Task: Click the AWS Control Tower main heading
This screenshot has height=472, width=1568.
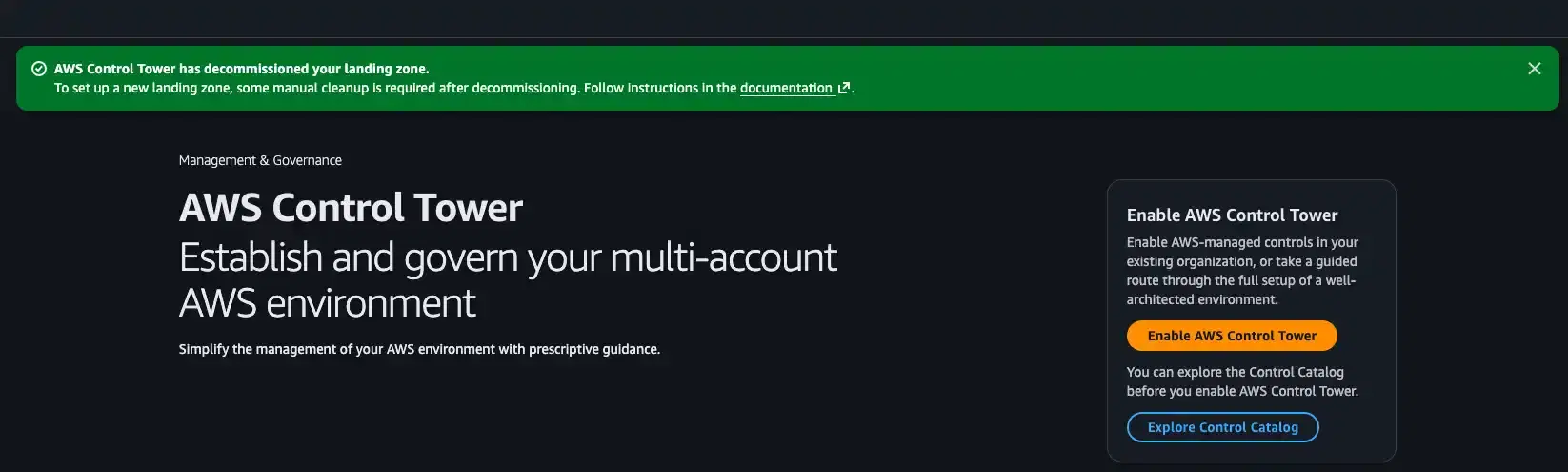Action: point(351,208)
